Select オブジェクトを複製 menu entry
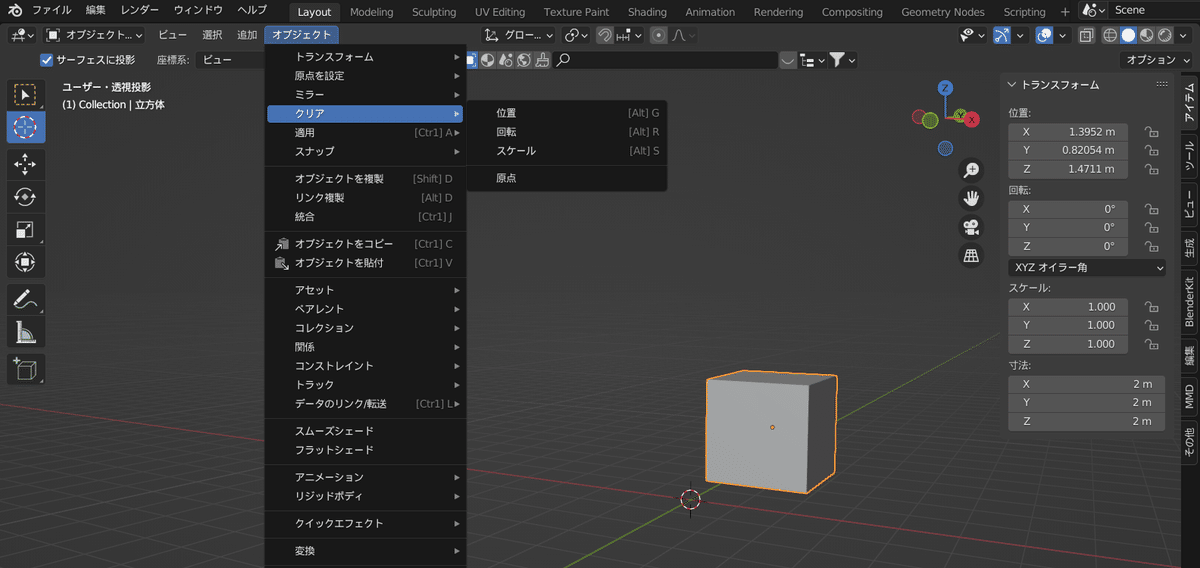Viewport: 1200px width, 568px height. click(x=364, y=179)
